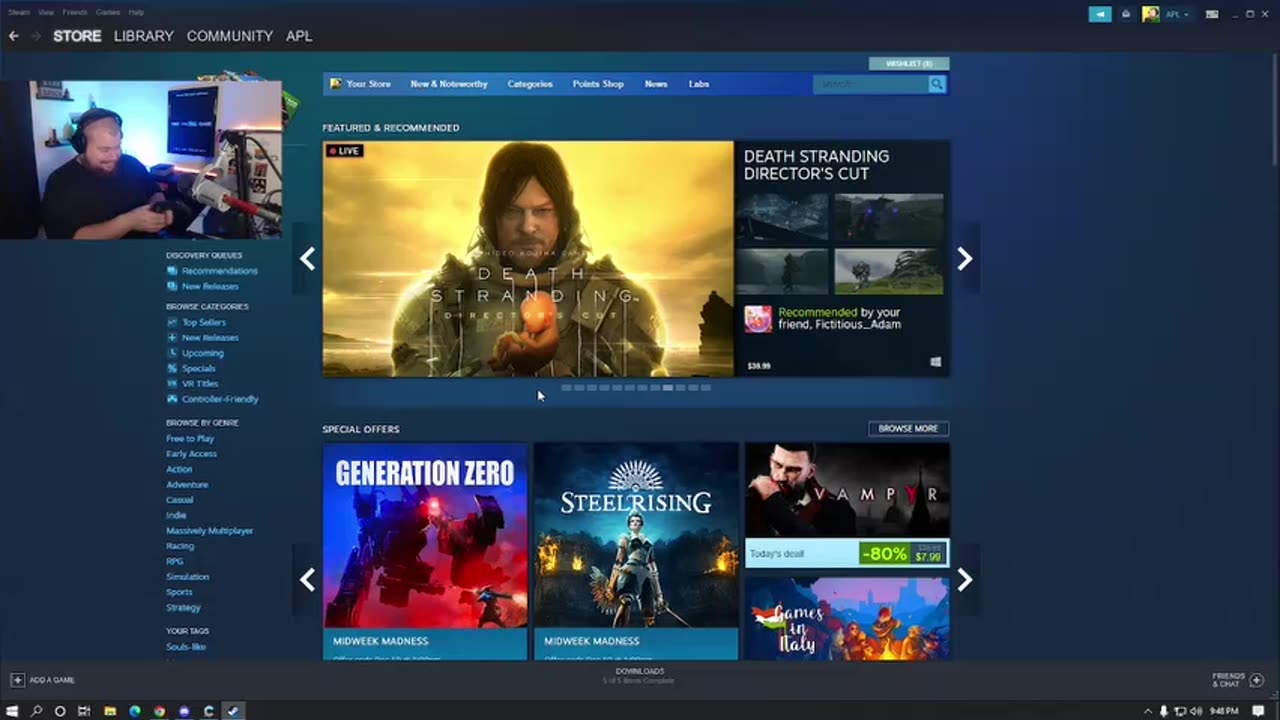Open Windows taskbar search
This screenshot has height=720, width=1280.
pos(37,711)
